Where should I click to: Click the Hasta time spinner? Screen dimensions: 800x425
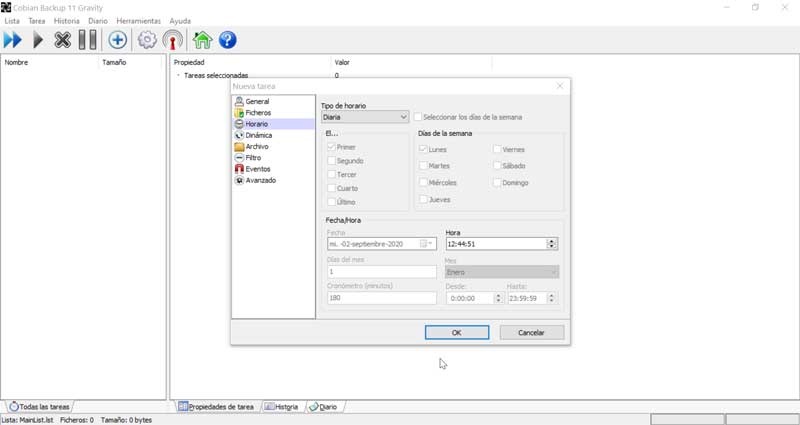point(551,298)
